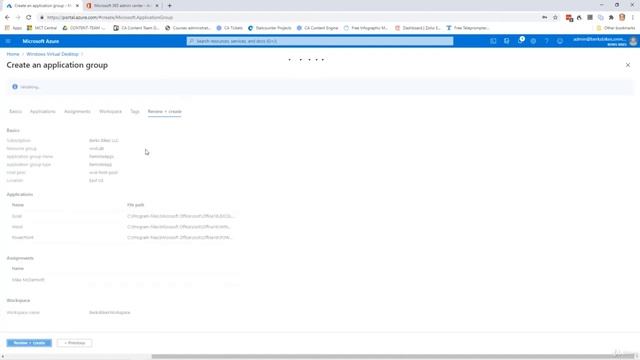Open the Azure notifications bell
Screen dimensions: 640x360
(x=520, y=41)
